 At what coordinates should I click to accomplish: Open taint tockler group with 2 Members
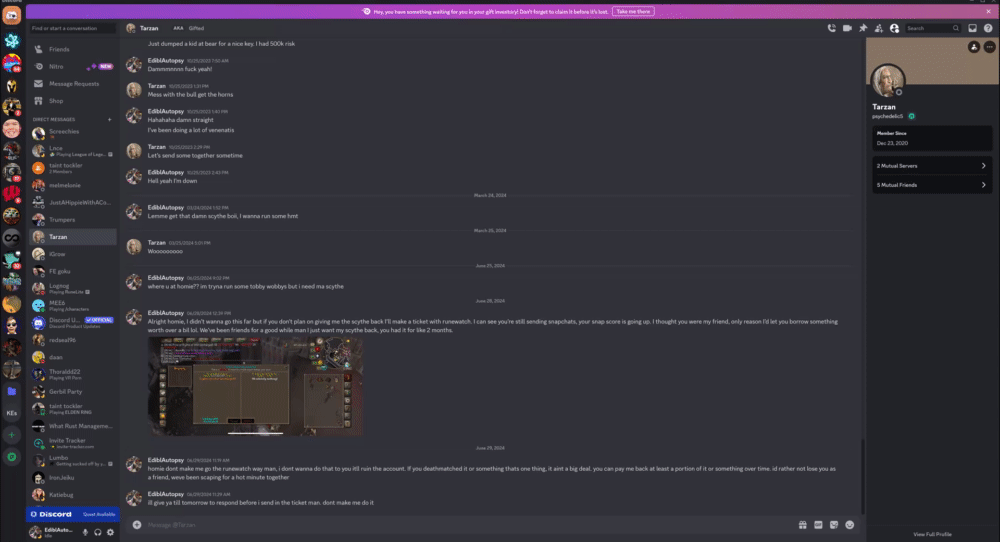click(x=72, y=168)
